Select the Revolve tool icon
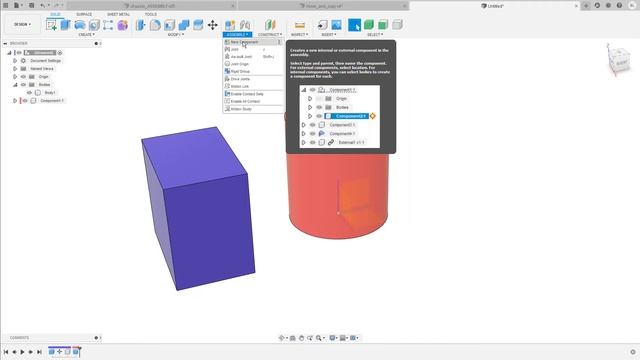Viewport: 640px width, 360px height. (80, 25)
